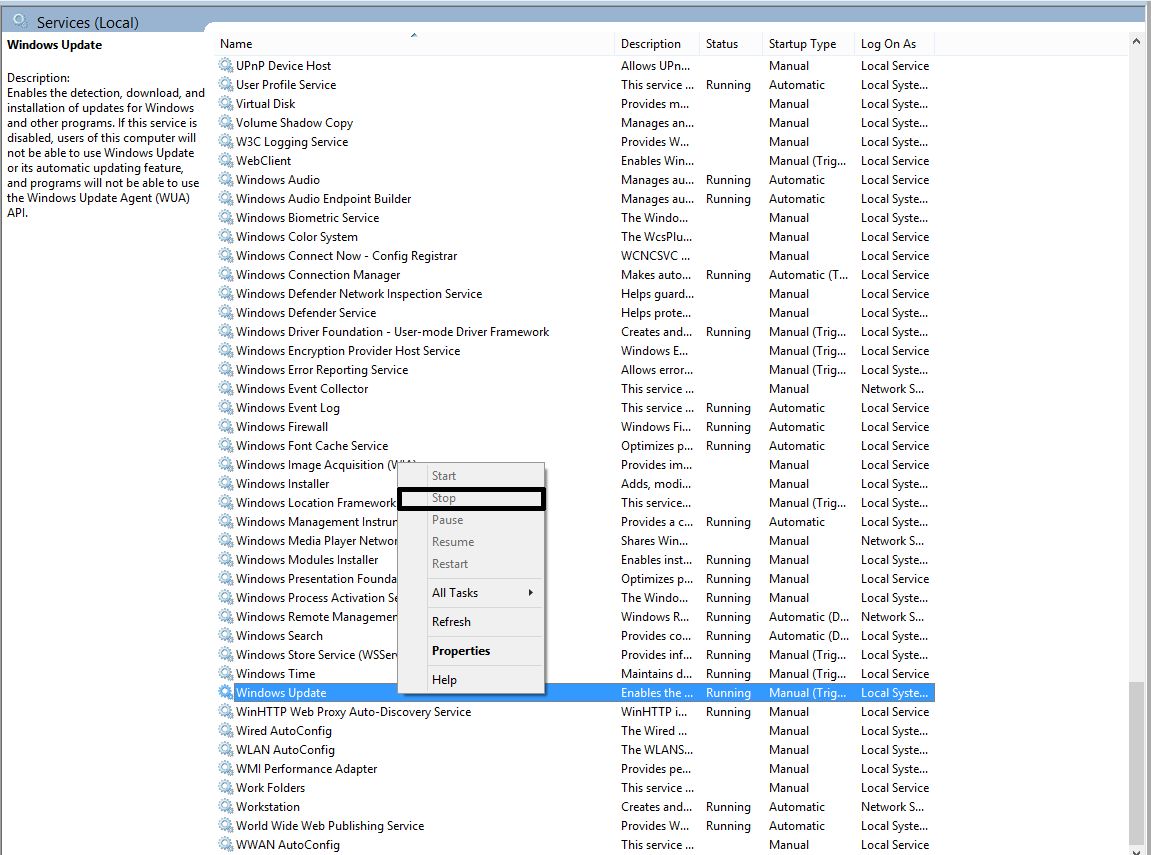Sort by the Status column header
Screen dimensions: 1151x855
(x=730, y=43)
